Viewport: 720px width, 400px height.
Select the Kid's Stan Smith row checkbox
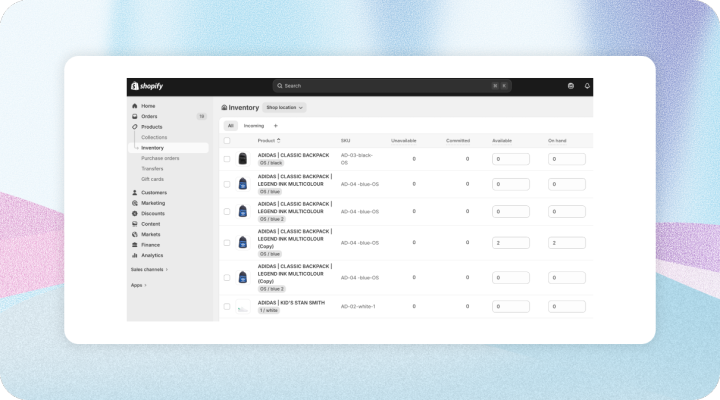227,306
